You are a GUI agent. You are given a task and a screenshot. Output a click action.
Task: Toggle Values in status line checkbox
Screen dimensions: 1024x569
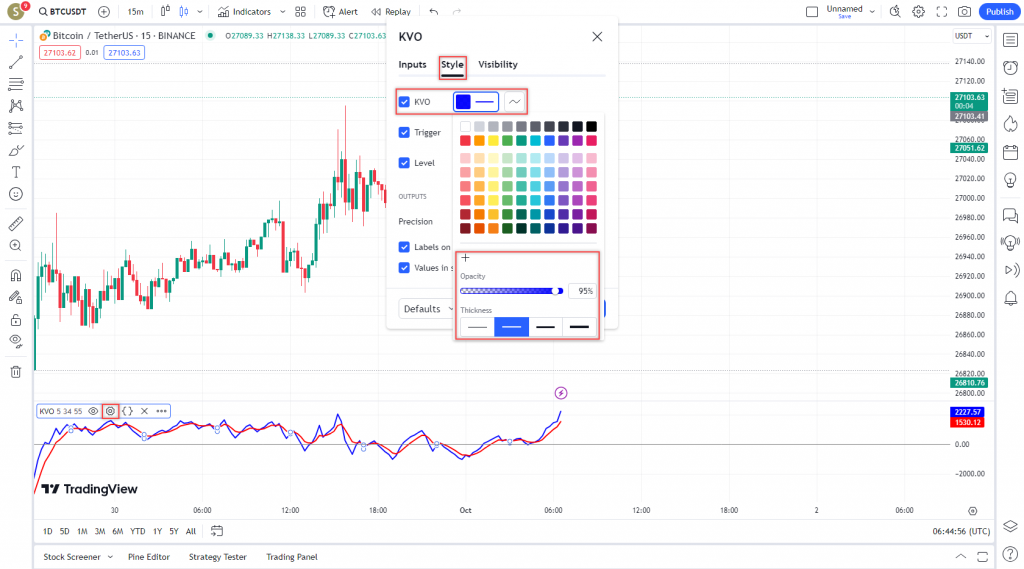404,268
